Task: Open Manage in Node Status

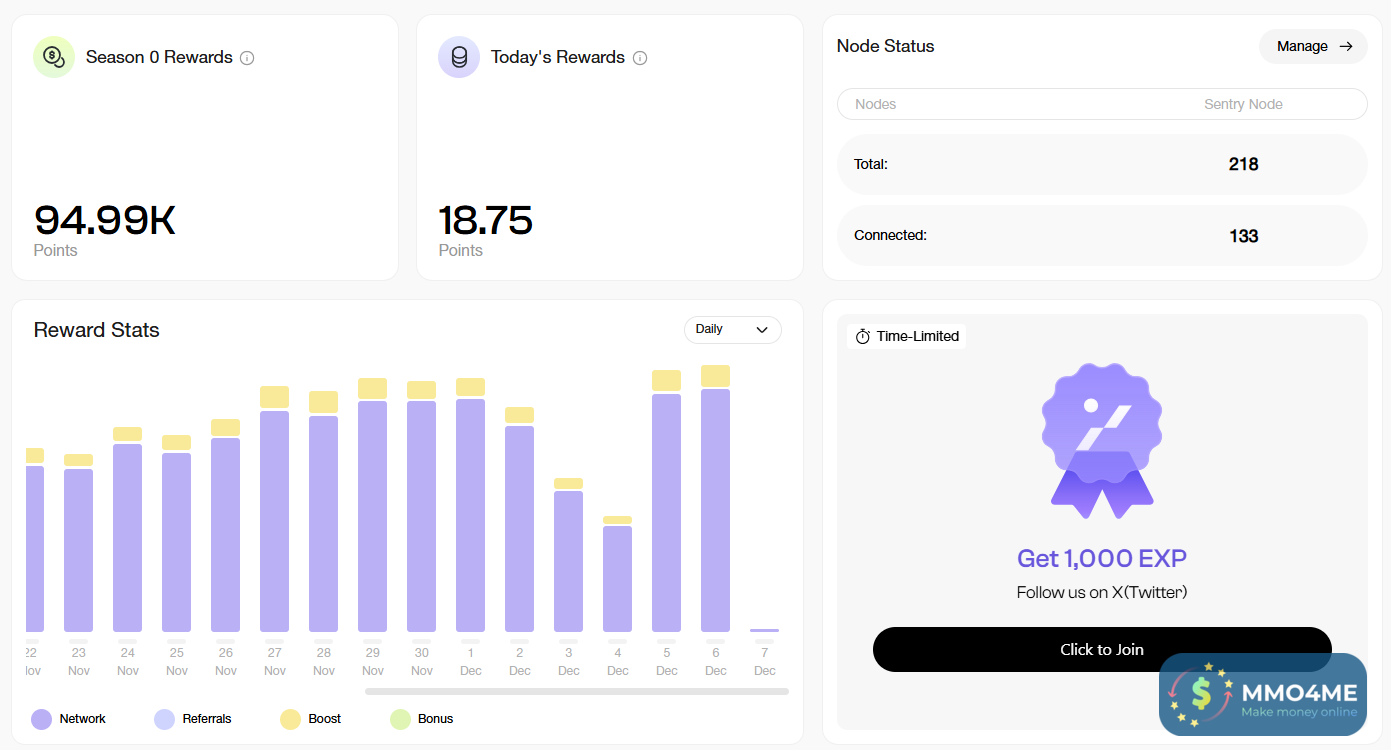Action: 1313,46
